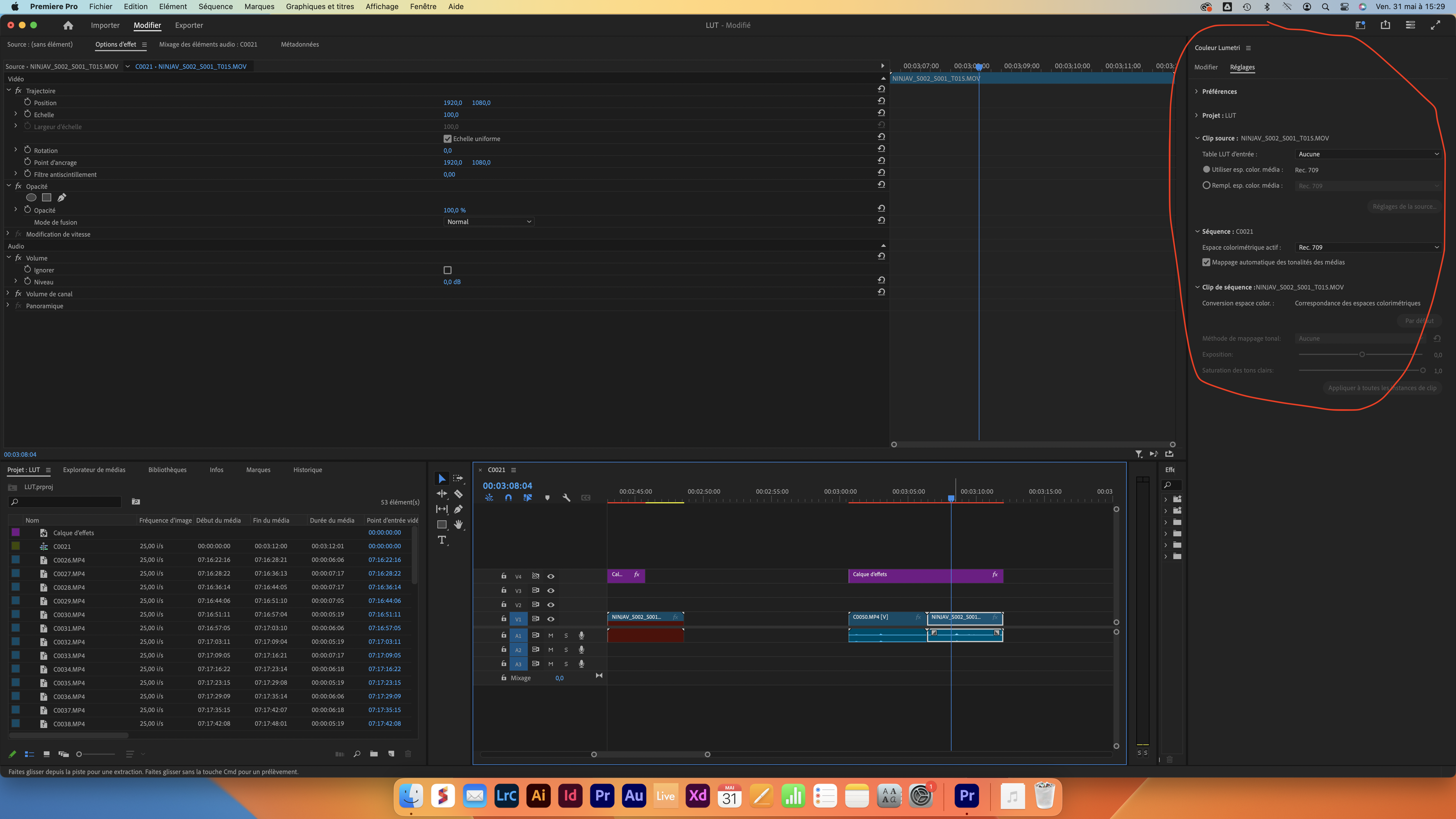This screenshot has height=819, width=1456.
Task: Open the Find magnifier in project panel
Action: coord(357,754)
